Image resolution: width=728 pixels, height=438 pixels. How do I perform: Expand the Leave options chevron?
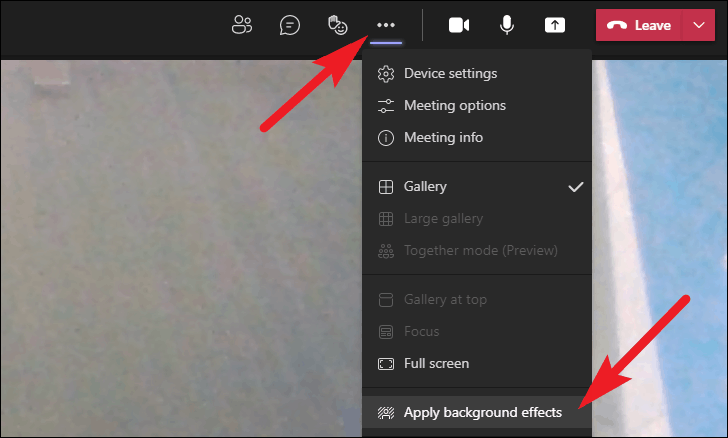point(699,25)
